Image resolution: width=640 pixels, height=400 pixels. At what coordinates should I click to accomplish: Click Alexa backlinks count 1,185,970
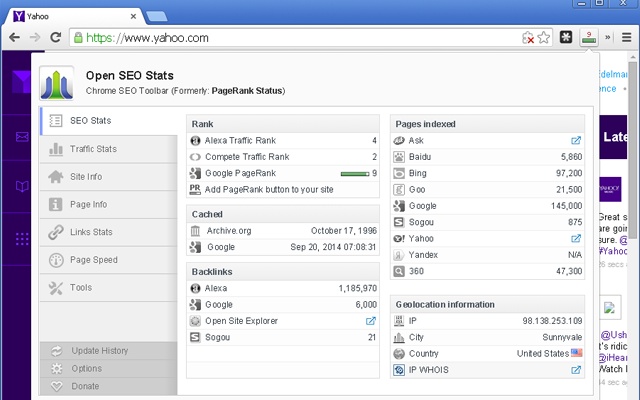tap(358, 288)
